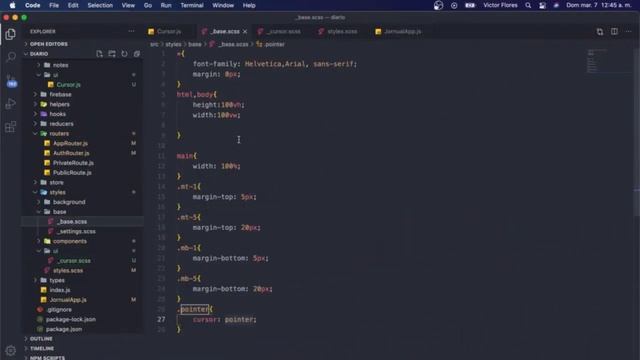This screenshot has height=360, width=640.
Task: Open the Source Control view
Action: (11, 80)
